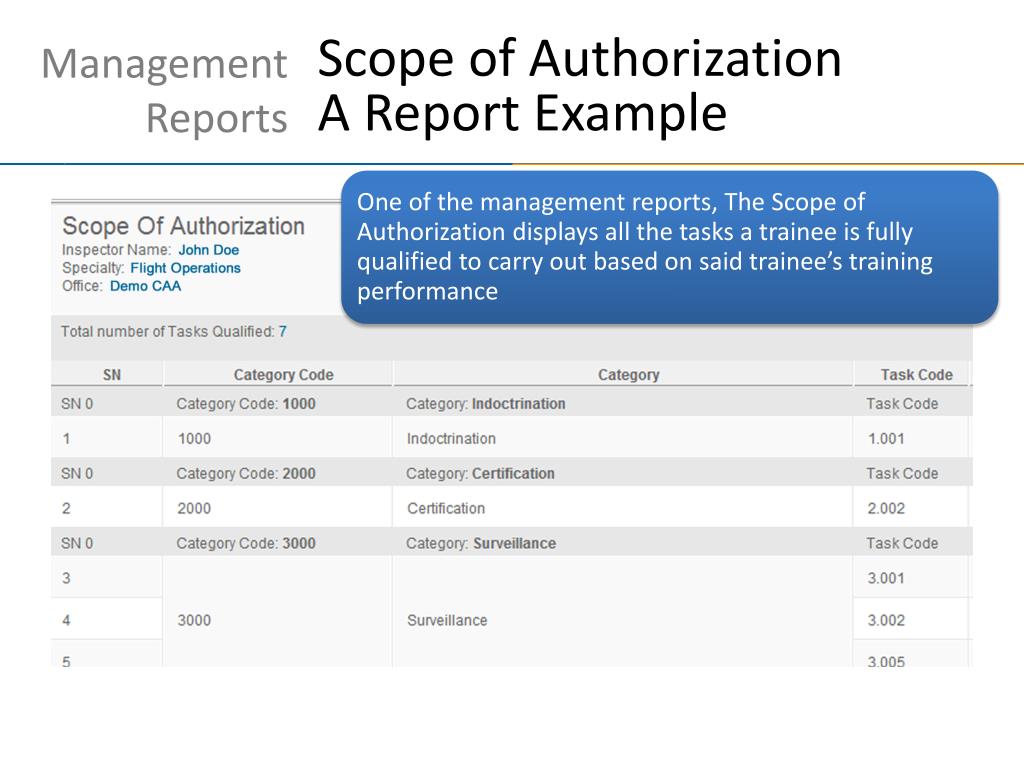
Task: Click the Category: Indoctrination group label
Action: pos(485,404)
